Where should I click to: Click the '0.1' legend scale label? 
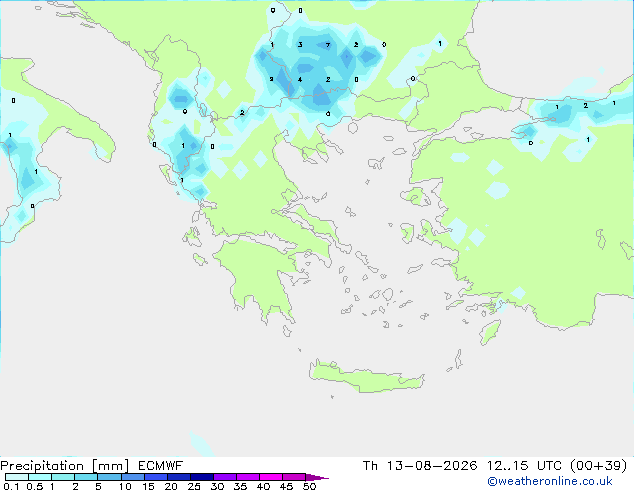point(11,486)
